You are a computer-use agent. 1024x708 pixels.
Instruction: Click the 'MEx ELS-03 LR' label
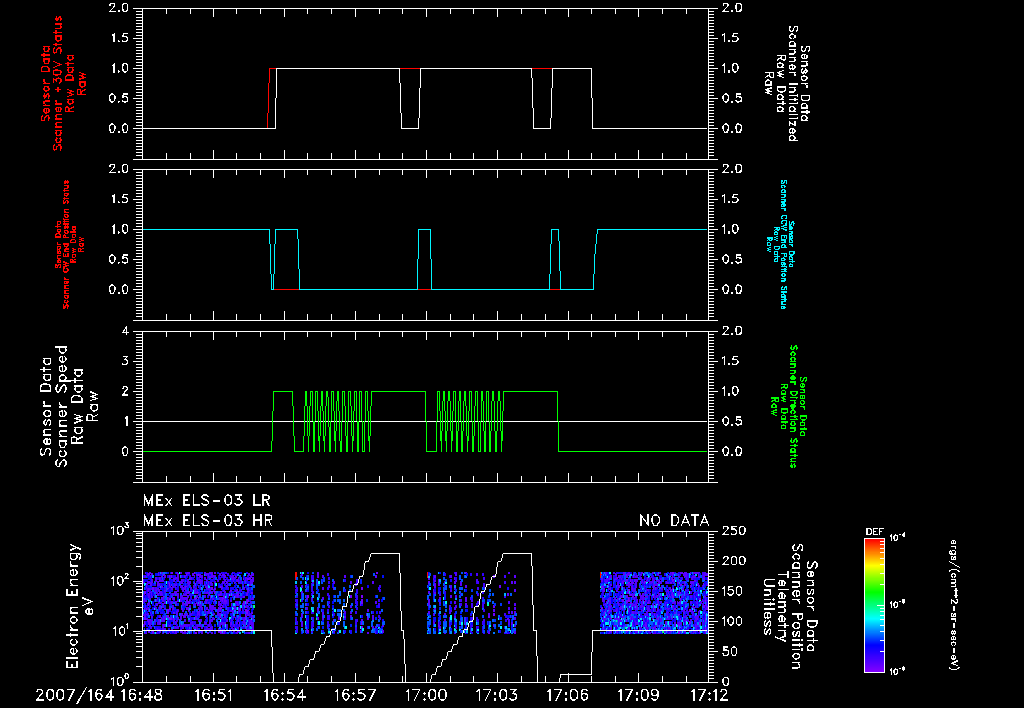tap(206, 501)
